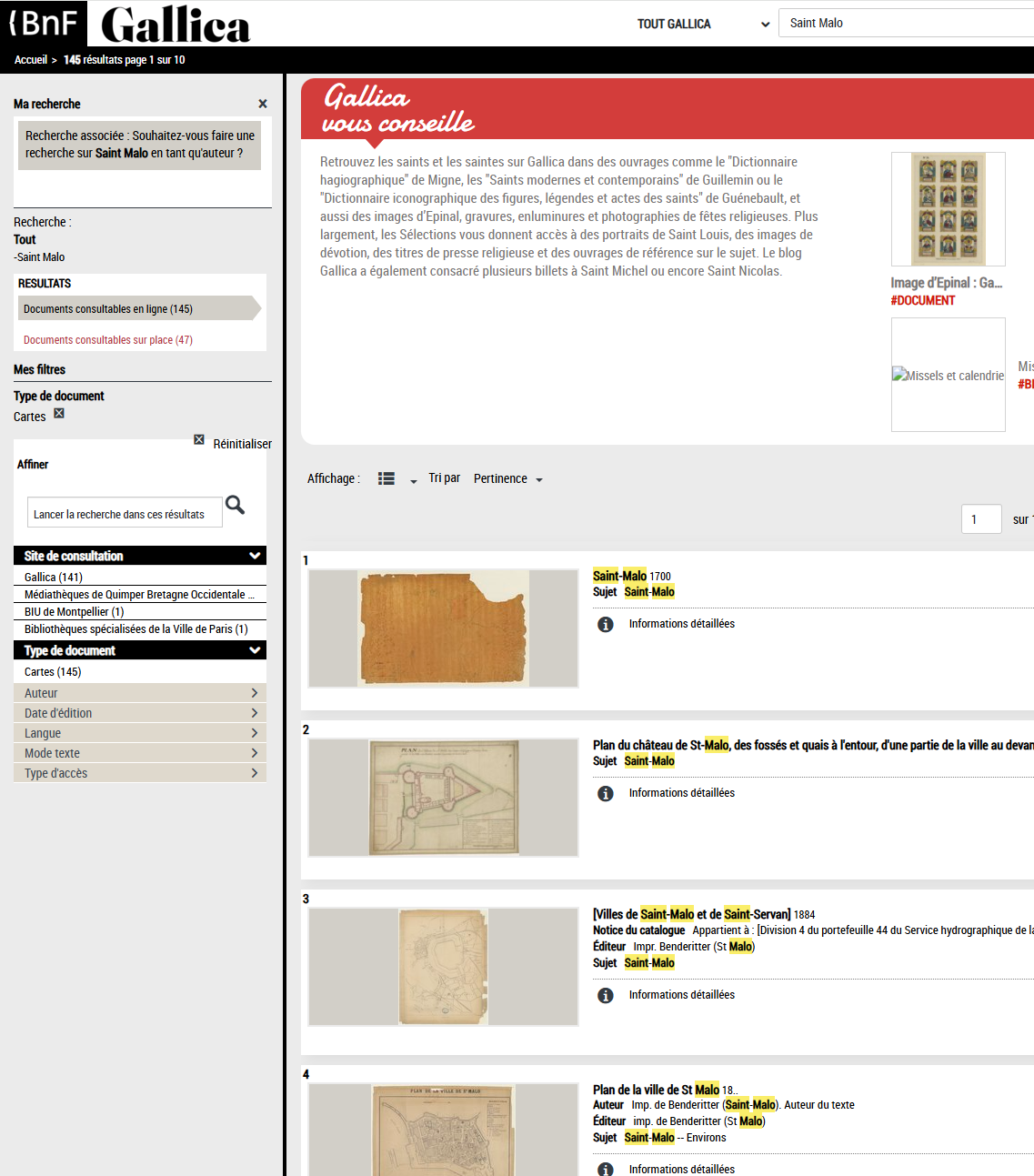This screenshot has height=1176, width=1034.
Task: Reset filters with the Réinitialiser icon
Action: pos(199,439)
